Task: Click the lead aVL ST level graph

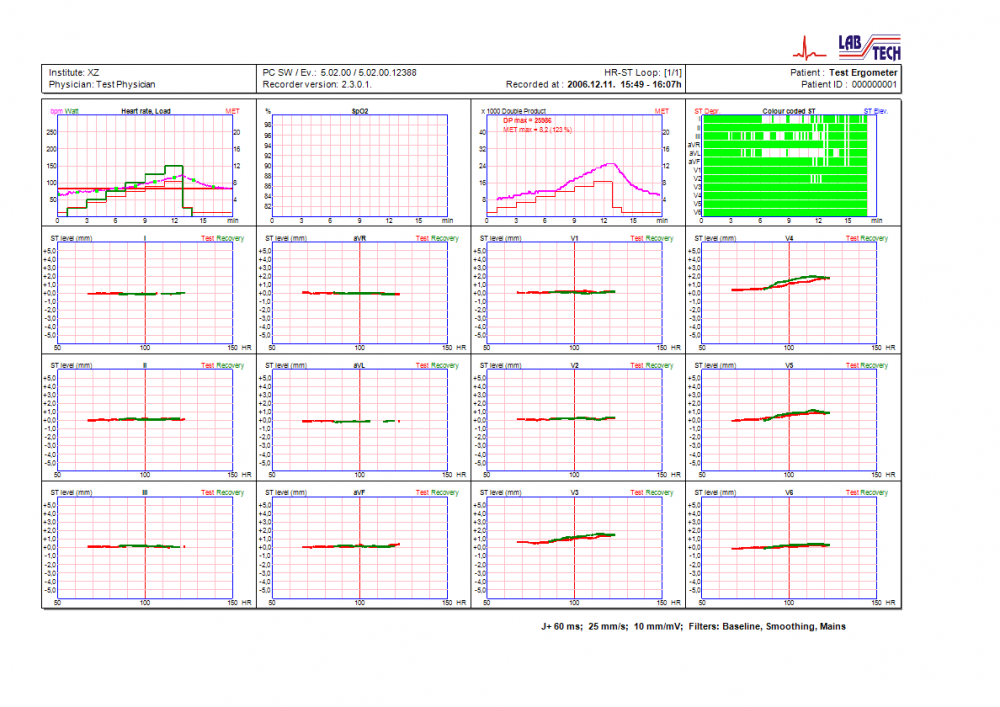Action: tap(360, 418)
